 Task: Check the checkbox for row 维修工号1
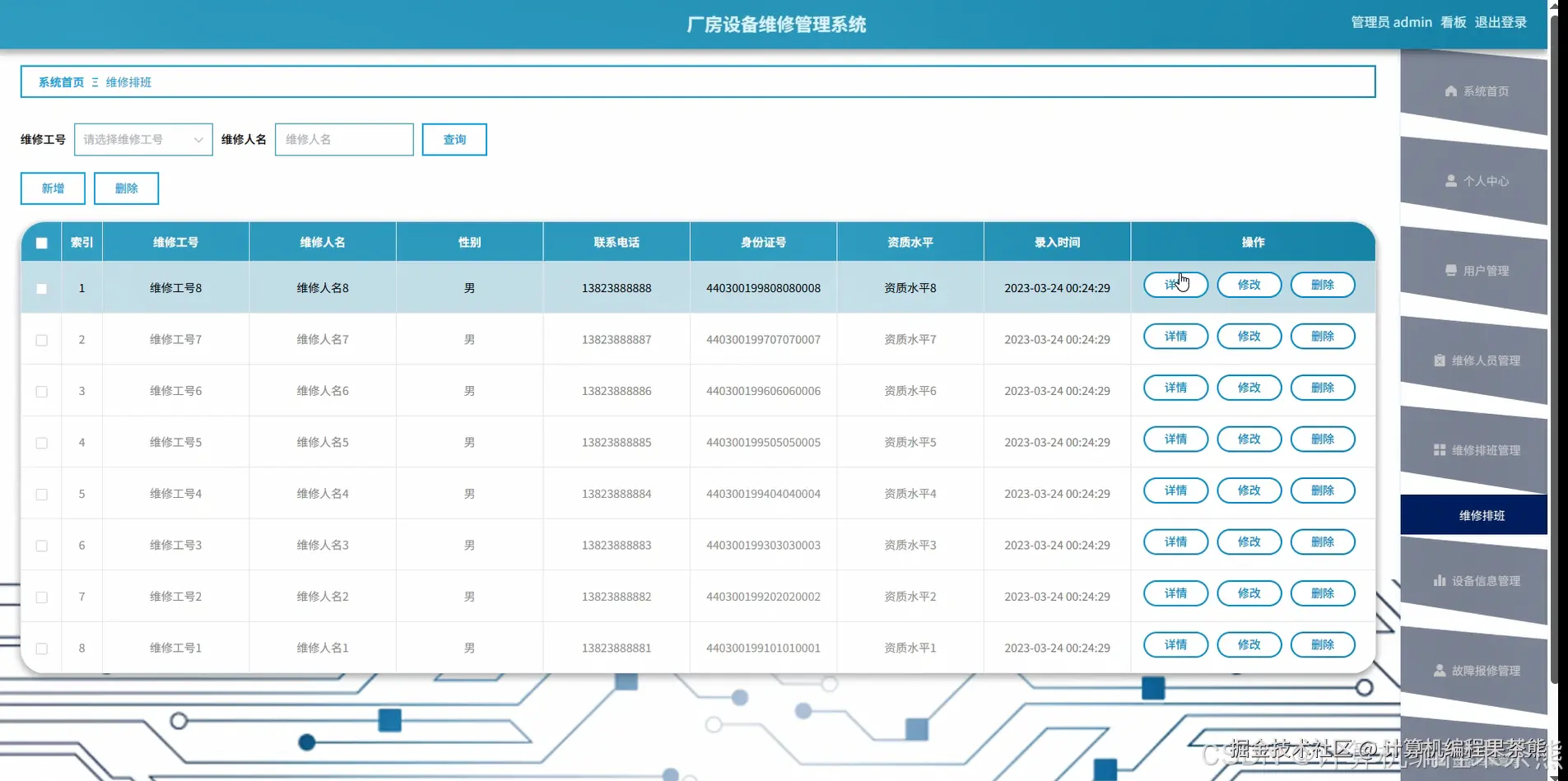(42, 649)
